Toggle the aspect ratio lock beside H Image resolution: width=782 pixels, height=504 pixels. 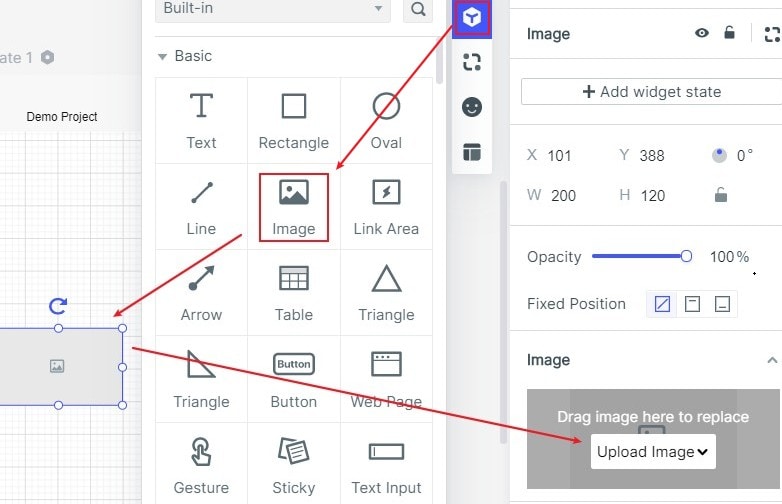point(721,194)
